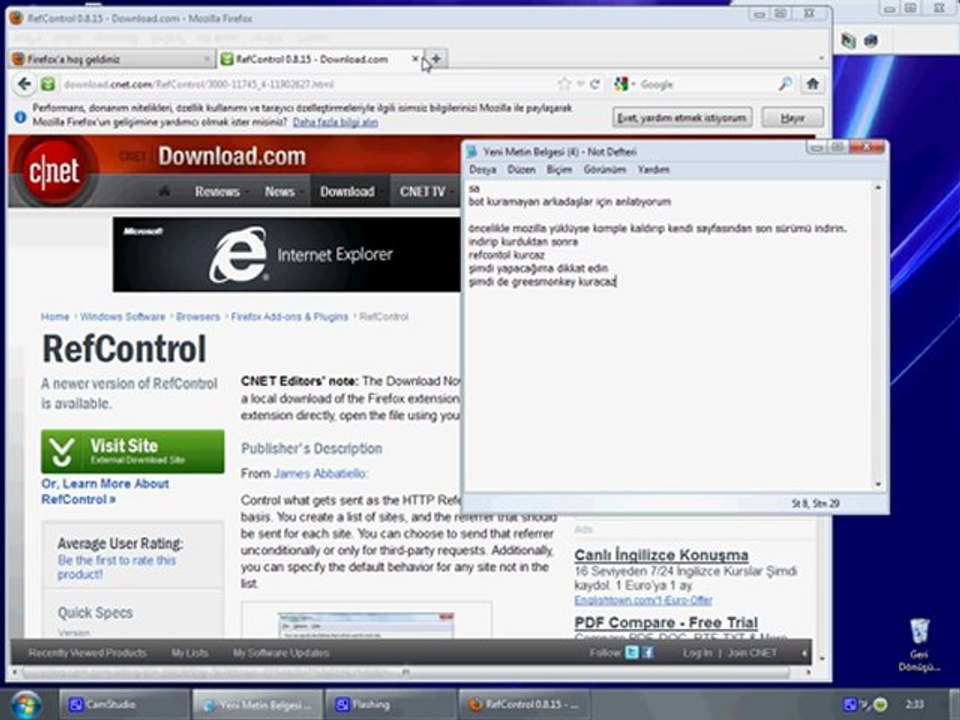Viewport: 960px width, 720px height.
Task: Open Canlı İngilizce Konuşma ad link
Action: click(661, 555)
